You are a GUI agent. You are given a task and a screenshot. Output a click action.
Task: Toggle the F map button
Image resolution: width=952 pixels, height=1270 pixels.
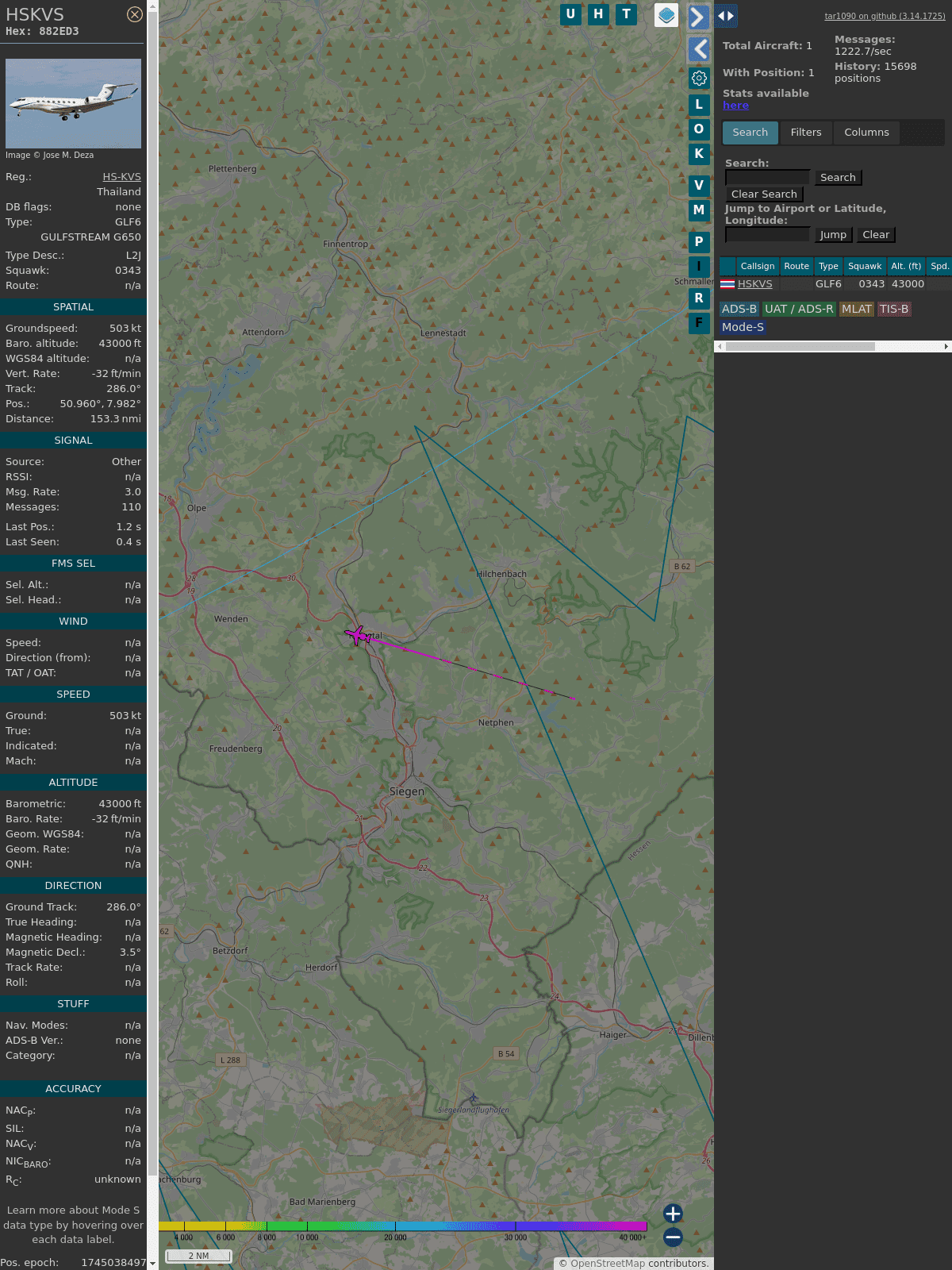[699, 323]
